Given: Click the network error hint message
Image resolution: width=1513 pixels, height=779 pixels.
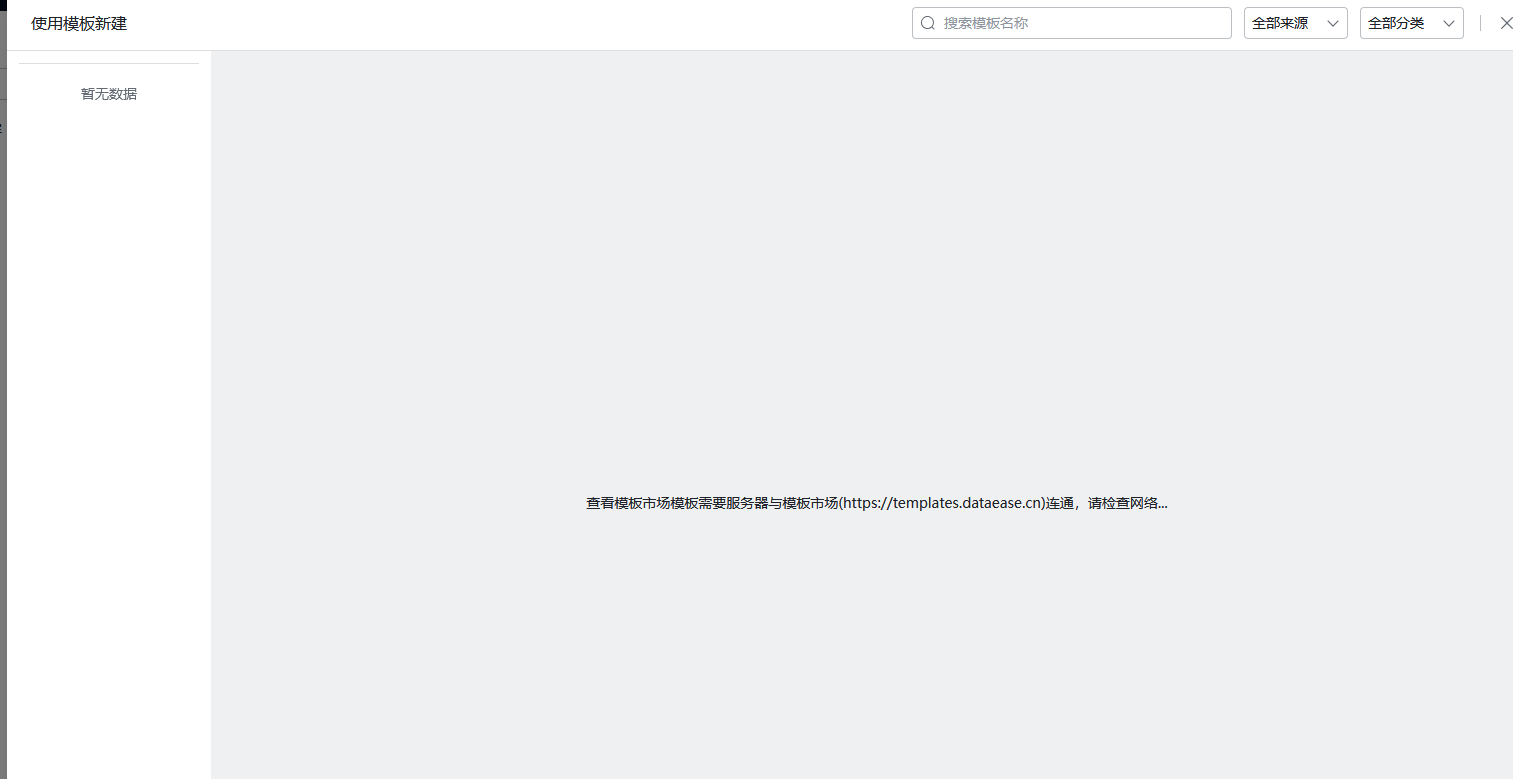Looking at the screenshot, I should tap(877, 503).
